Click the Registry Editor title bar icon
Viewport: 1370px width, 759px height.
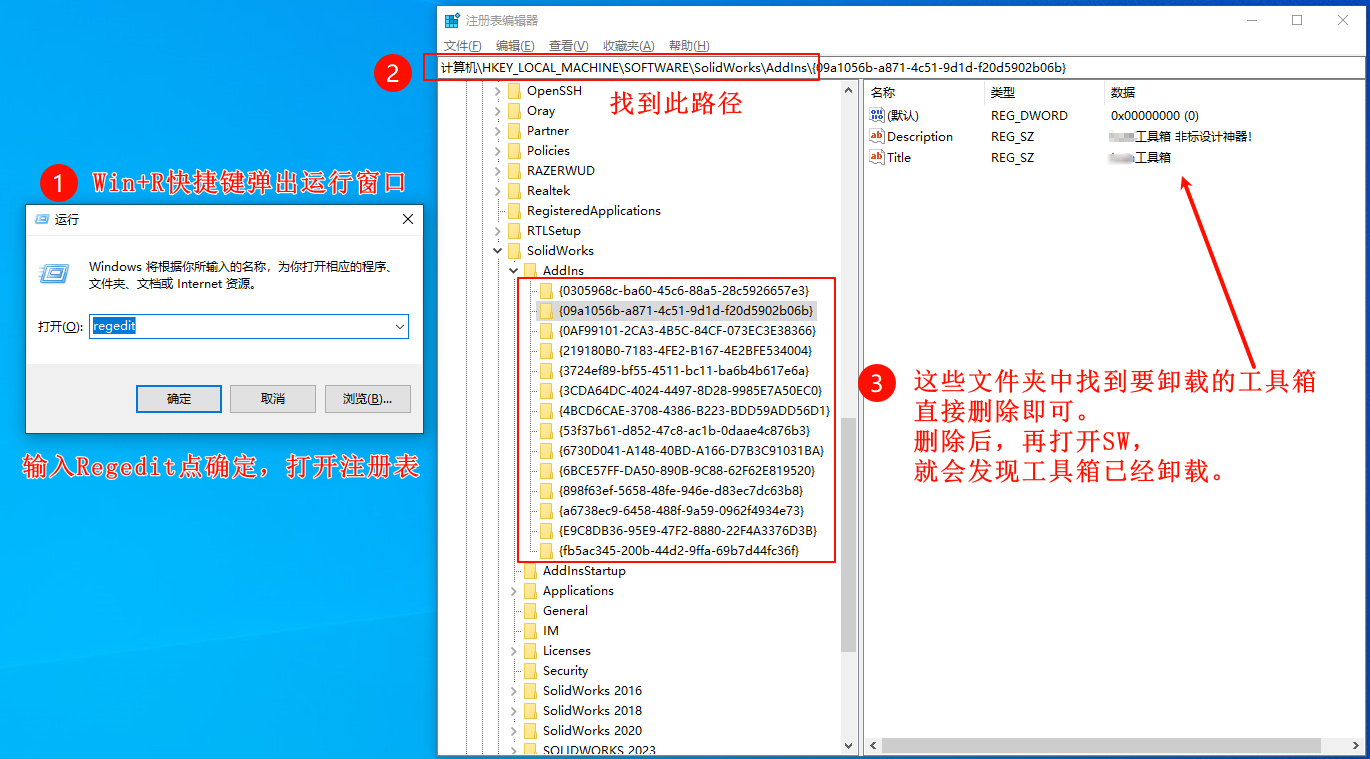point(452,20)
